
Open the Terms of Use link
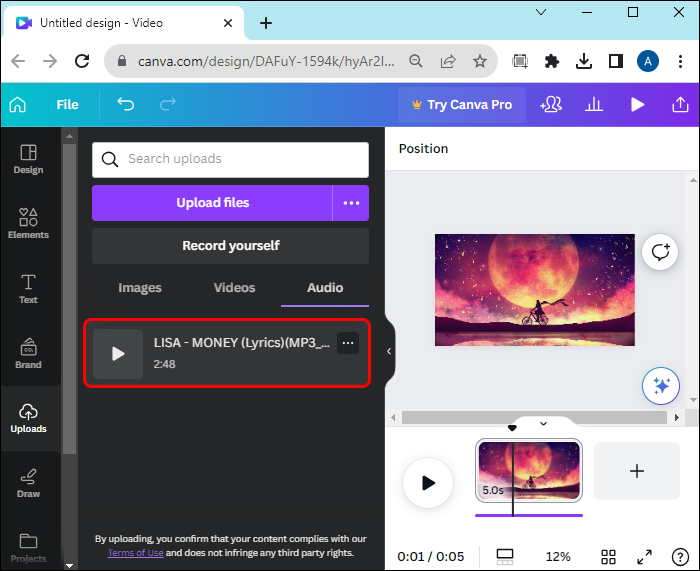tap(136, 553)
